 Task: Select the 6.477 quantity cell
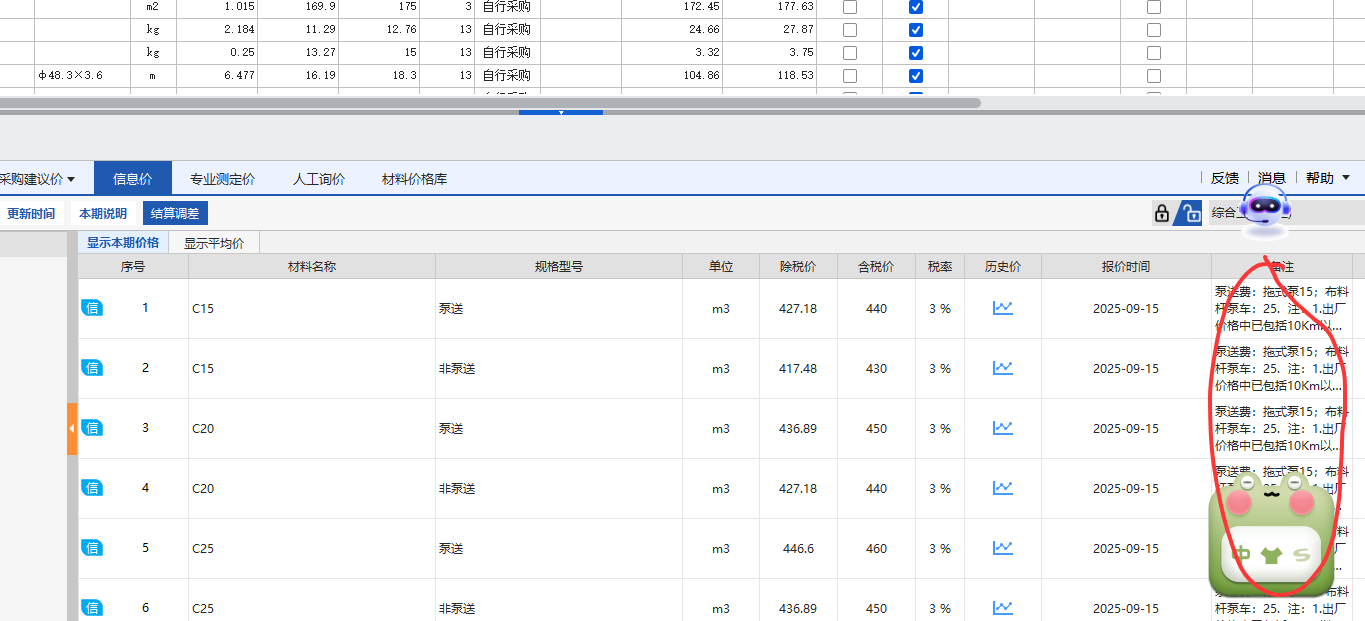click(216, 75)
